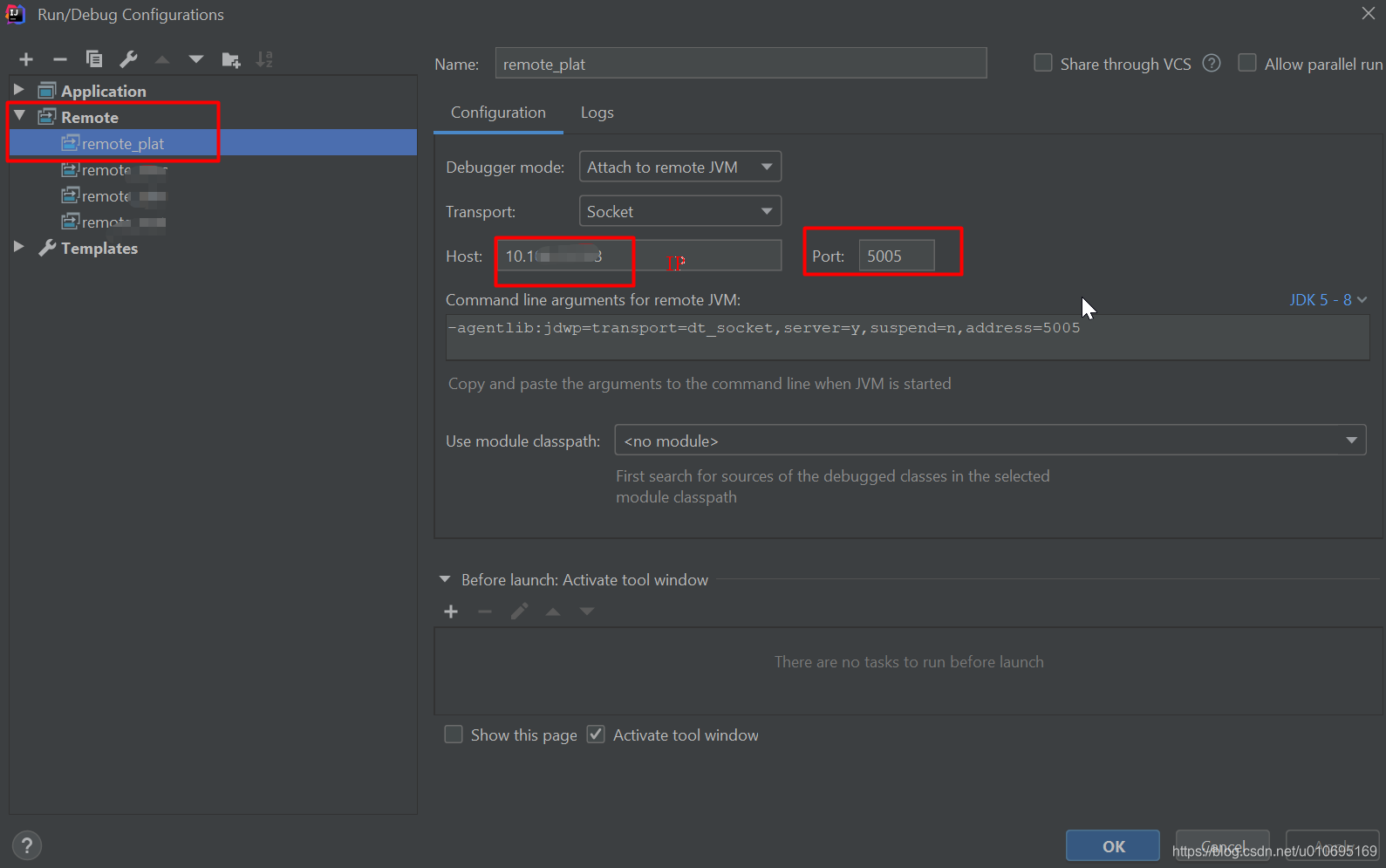Viewport: 1386px width, 868px height.
Task: Click the Remote type icon
Action: (47, 117)
